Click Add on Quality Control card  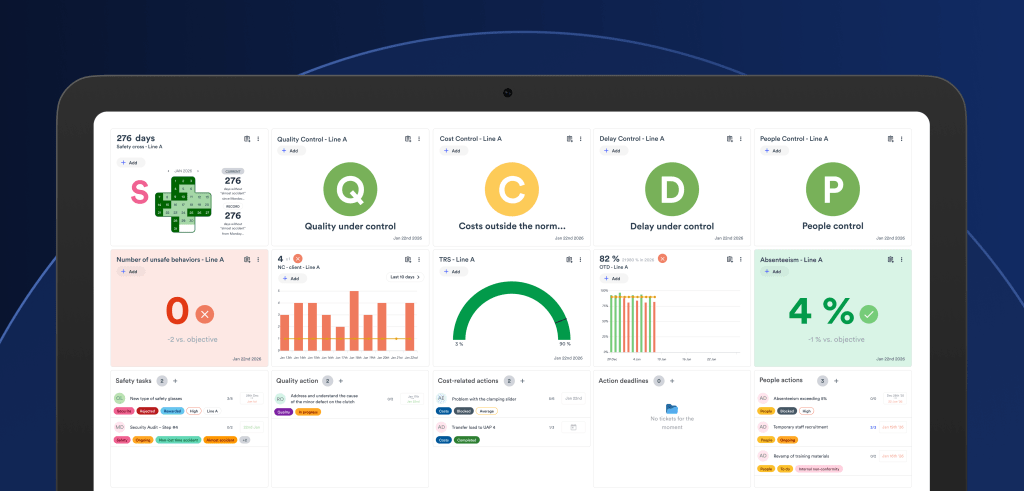tap(291, 150)
